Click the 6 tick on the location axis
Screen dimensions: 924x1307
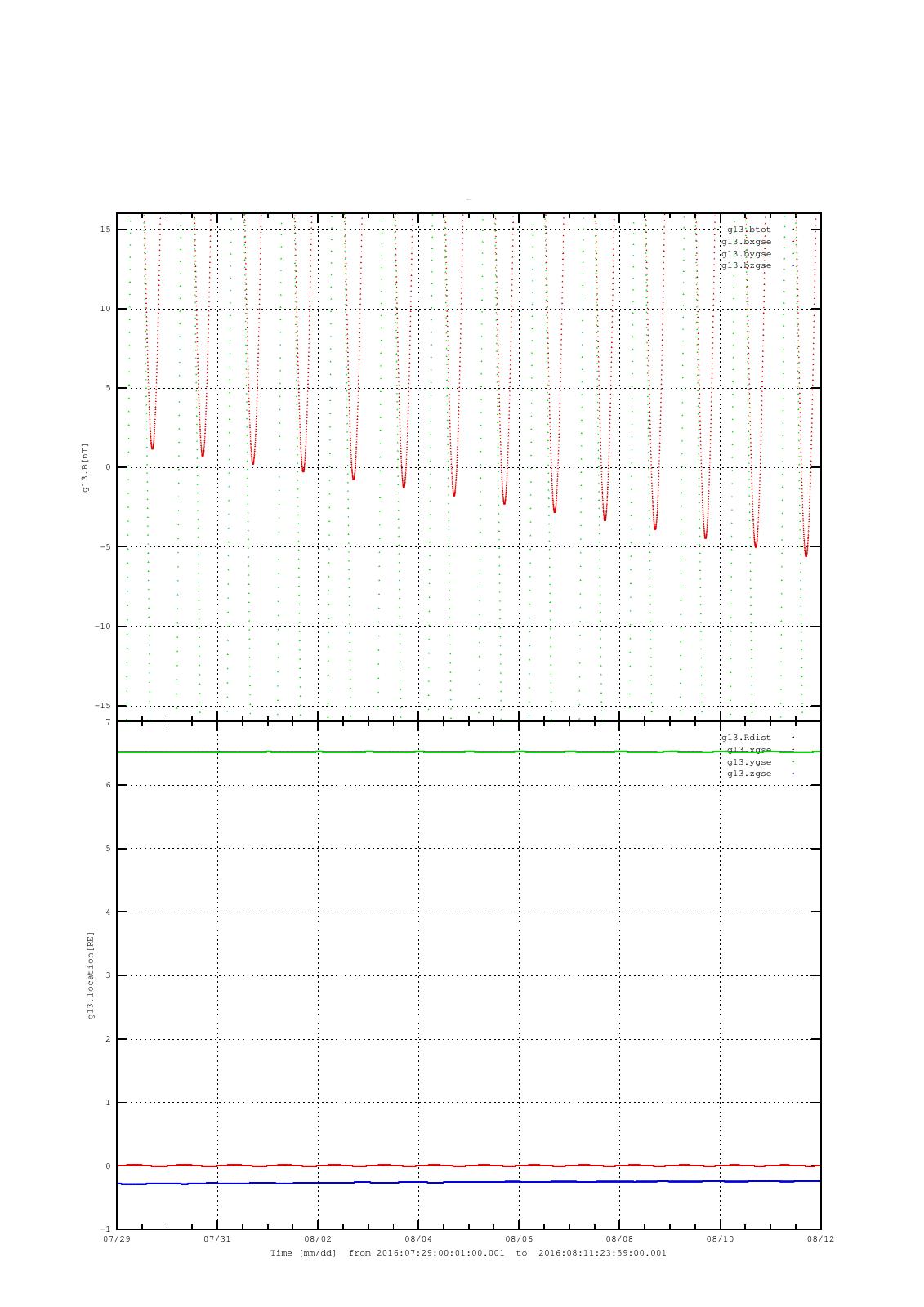108,785
